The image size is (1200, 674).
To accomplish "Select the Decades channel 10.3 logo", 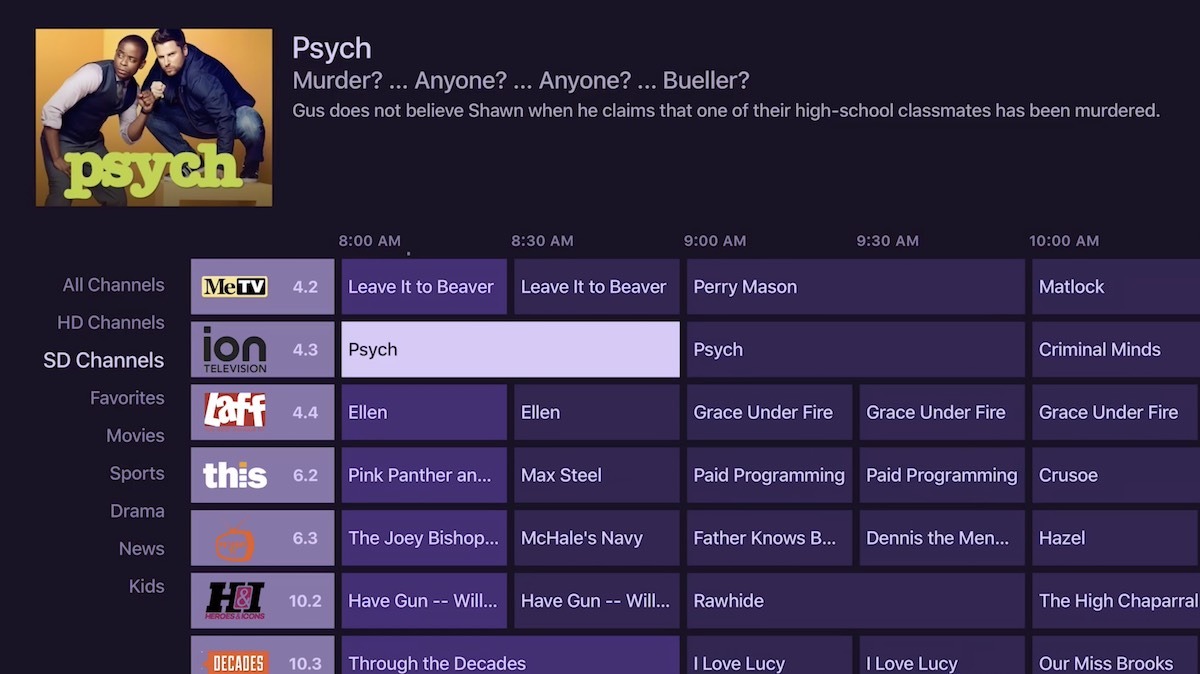I will 235,661.
